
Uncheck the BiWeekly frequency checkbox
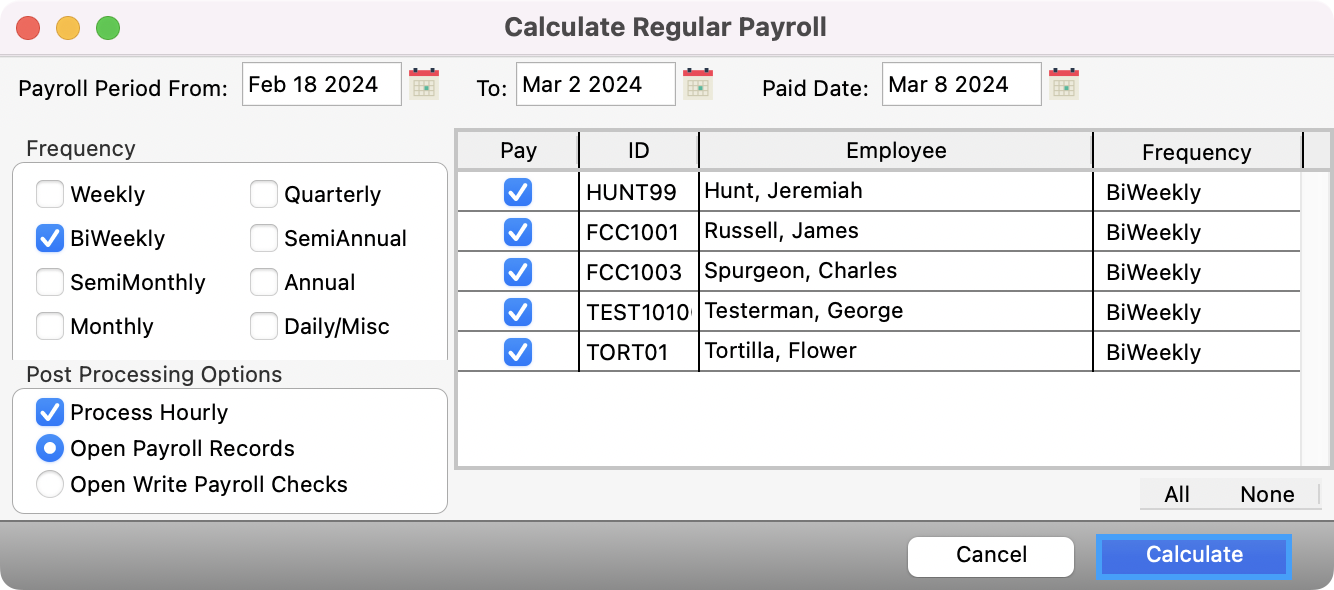[50, 238]
